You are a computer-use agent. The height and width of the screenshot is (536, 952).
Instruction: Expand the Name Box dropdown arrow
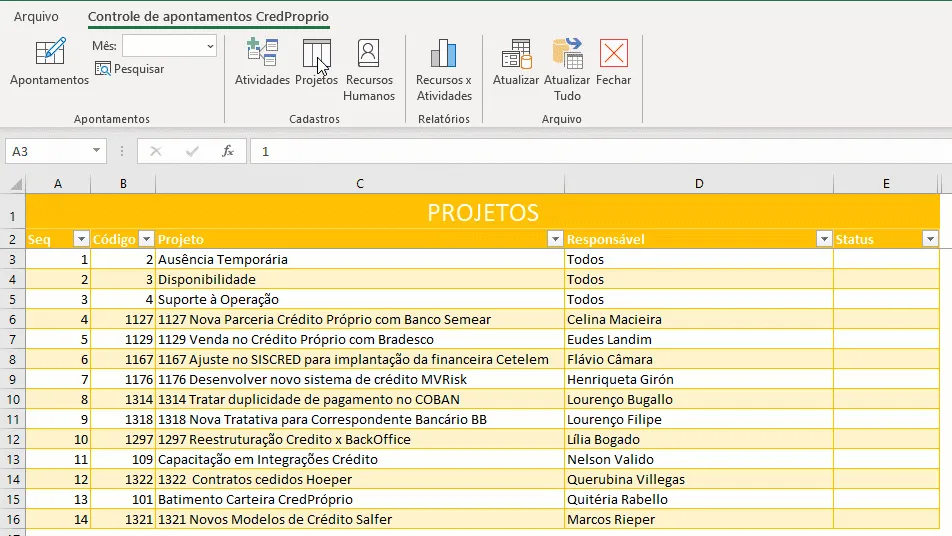point(96,151)
